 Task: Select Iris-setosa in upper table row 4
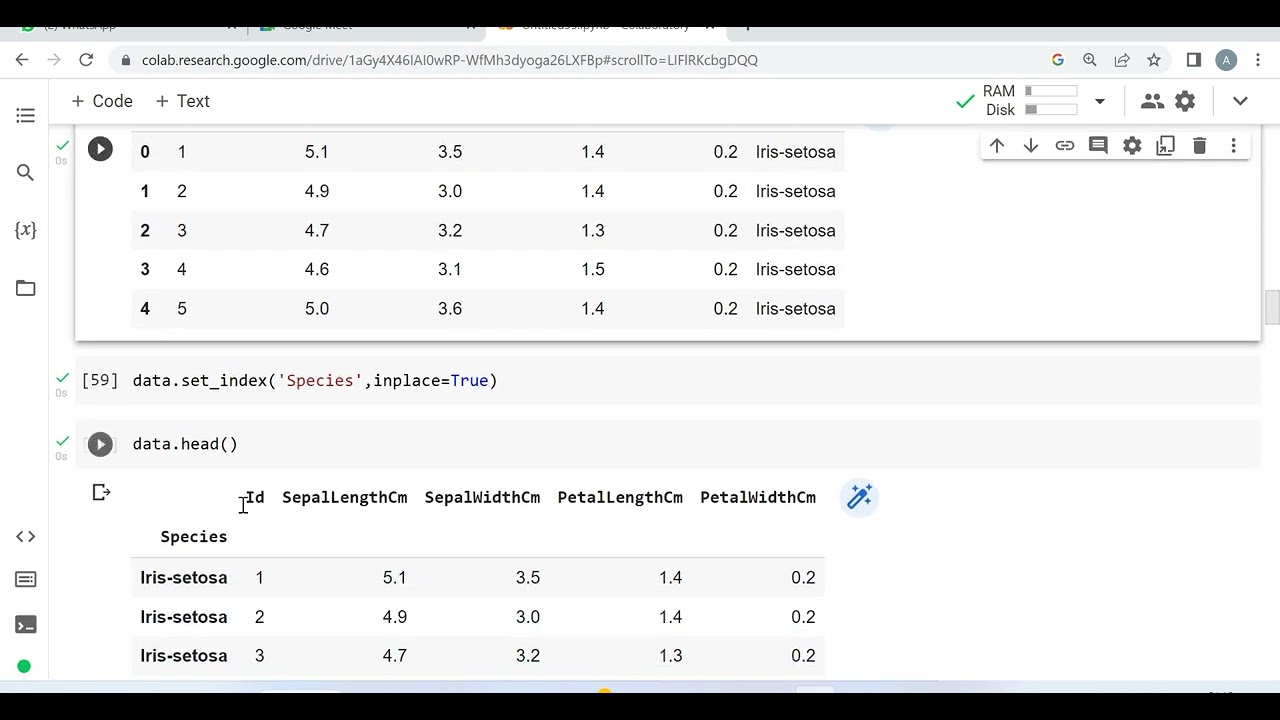tap(795, 270)
